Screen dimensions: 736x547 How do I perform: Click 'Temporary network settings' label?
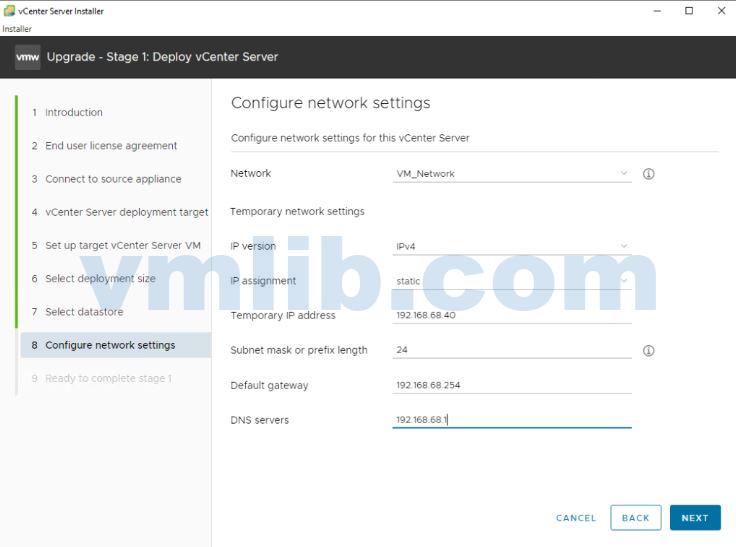click(x=297, y=211)
